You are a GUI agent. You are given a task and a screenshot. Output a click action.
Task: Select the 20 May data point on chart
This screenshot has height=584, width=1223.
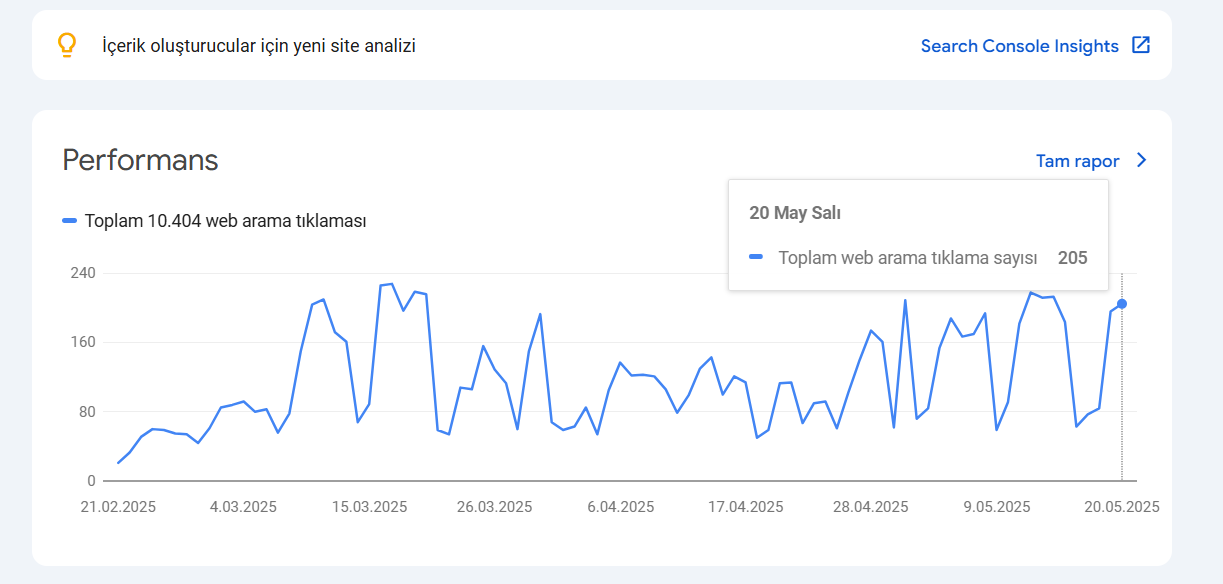pos(1122,304)
